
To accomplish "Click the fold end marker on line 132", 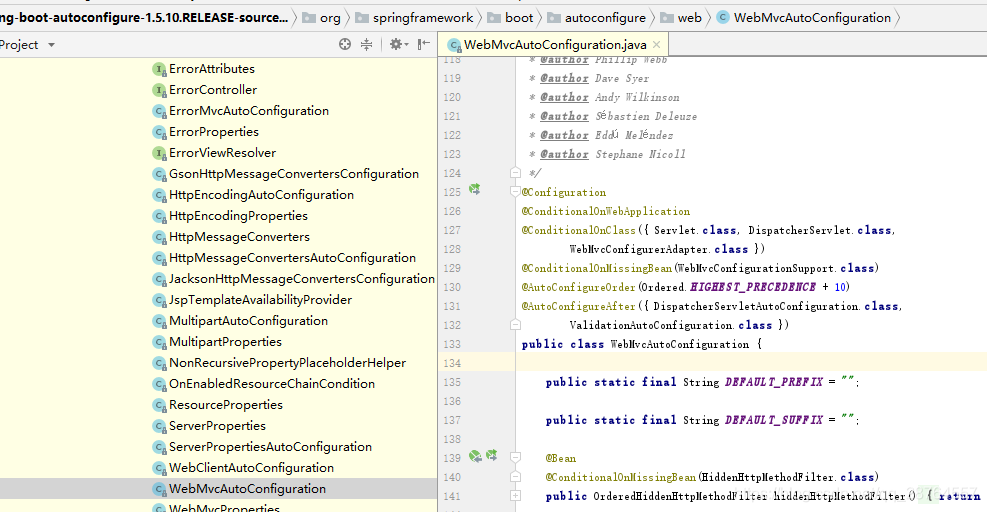I will pyautogui.click(x=516, y=324).
